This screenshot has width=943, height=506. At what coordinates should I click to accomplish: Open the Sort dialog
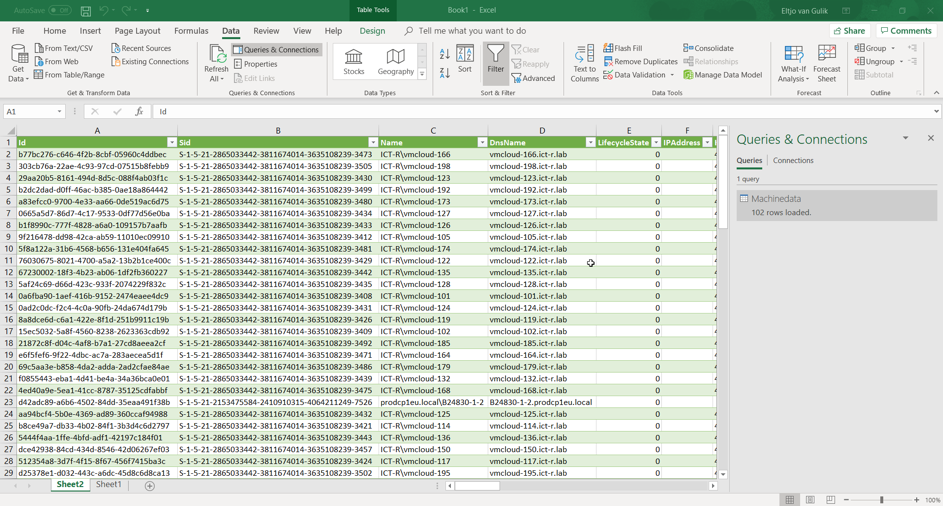click(465, 59)
